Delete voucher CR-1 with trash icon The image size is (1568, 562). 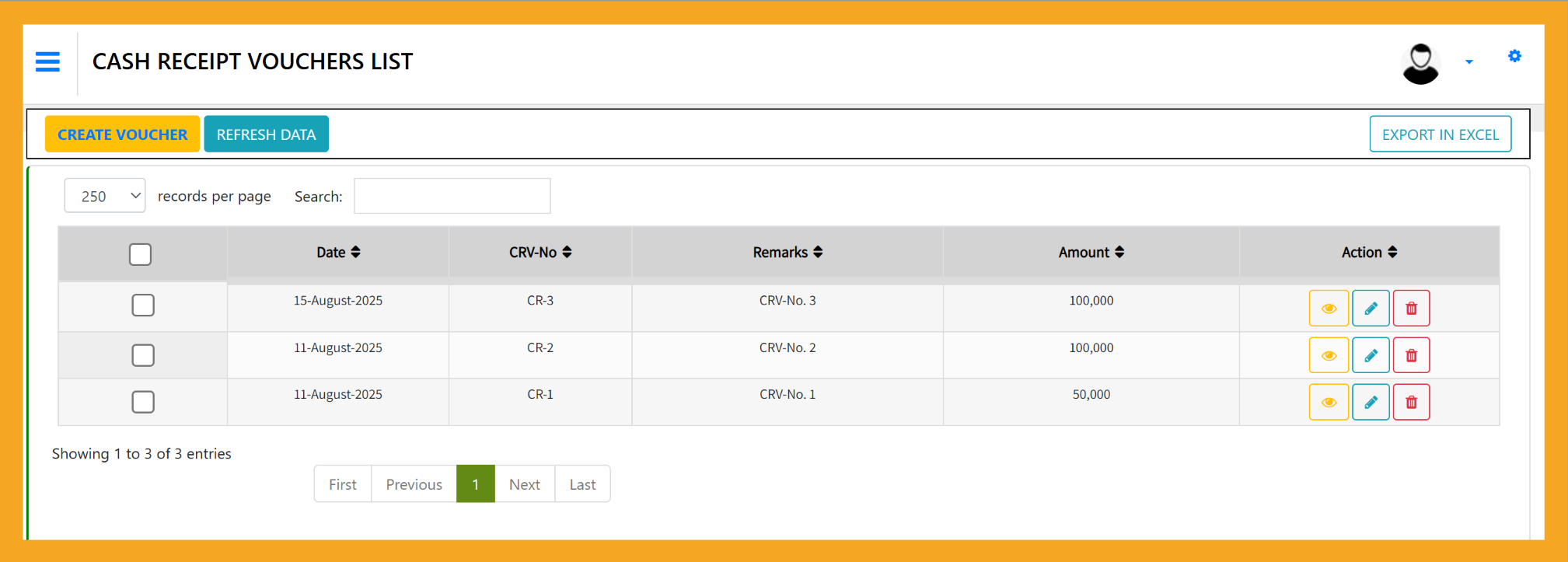(1411, 402)
